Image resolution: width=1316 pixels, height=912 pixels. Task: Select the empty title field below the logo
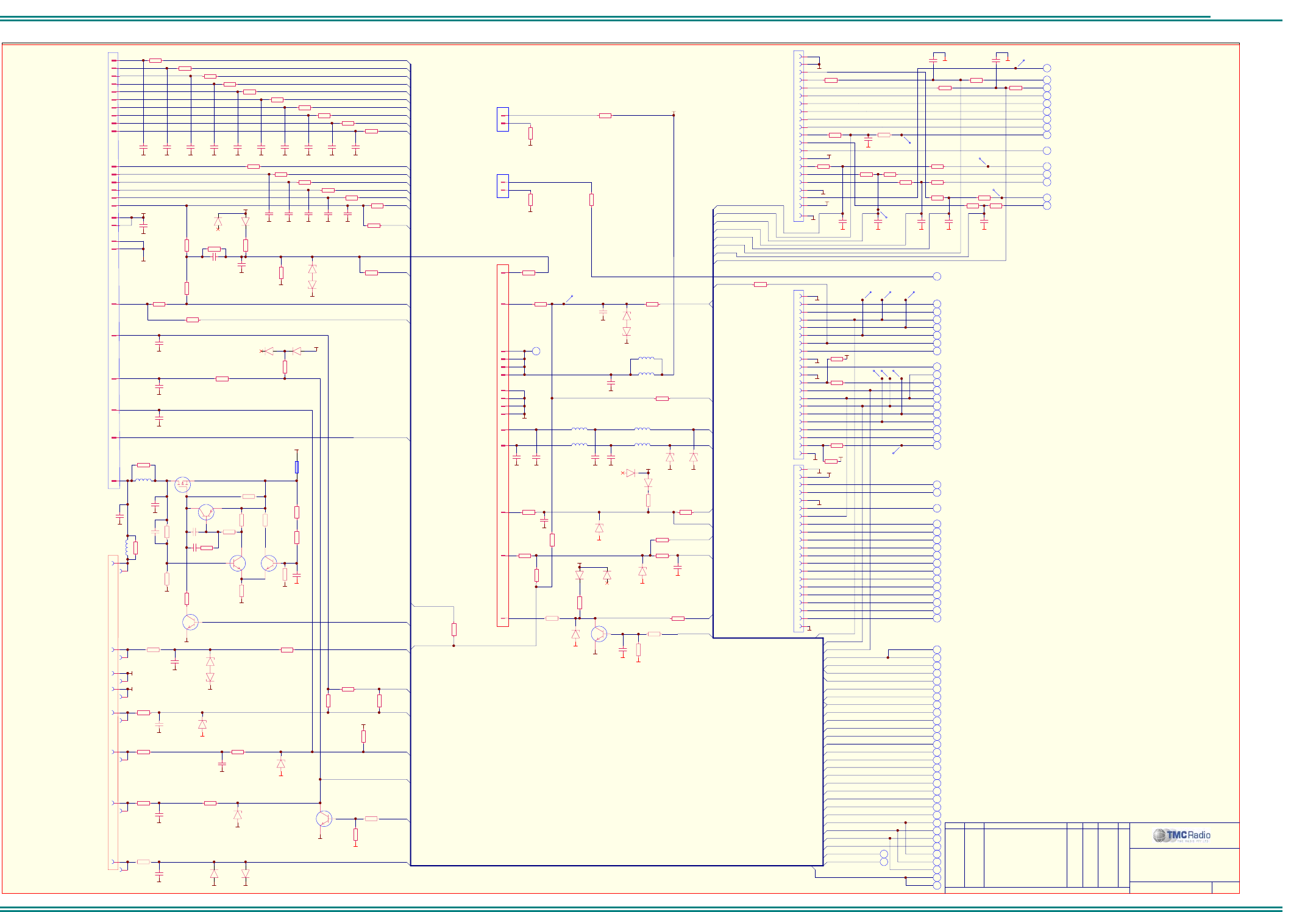(x=1184, y=864)
